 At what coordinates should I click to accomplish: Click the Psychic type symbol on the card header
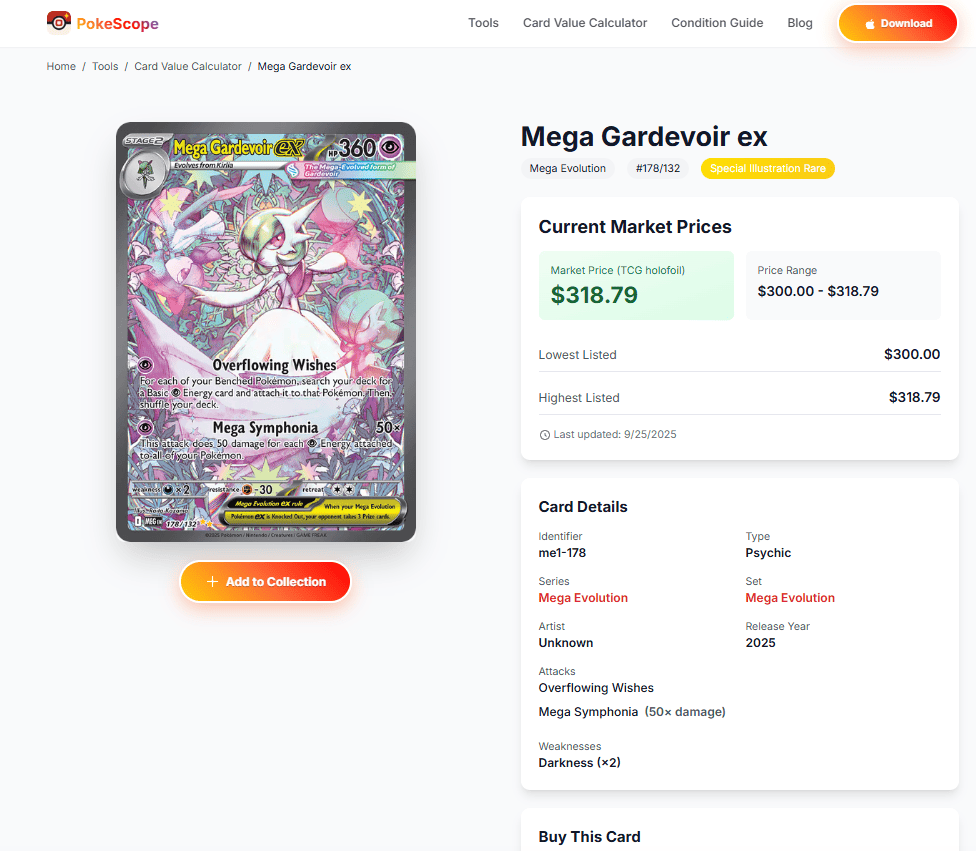[389, 146]
